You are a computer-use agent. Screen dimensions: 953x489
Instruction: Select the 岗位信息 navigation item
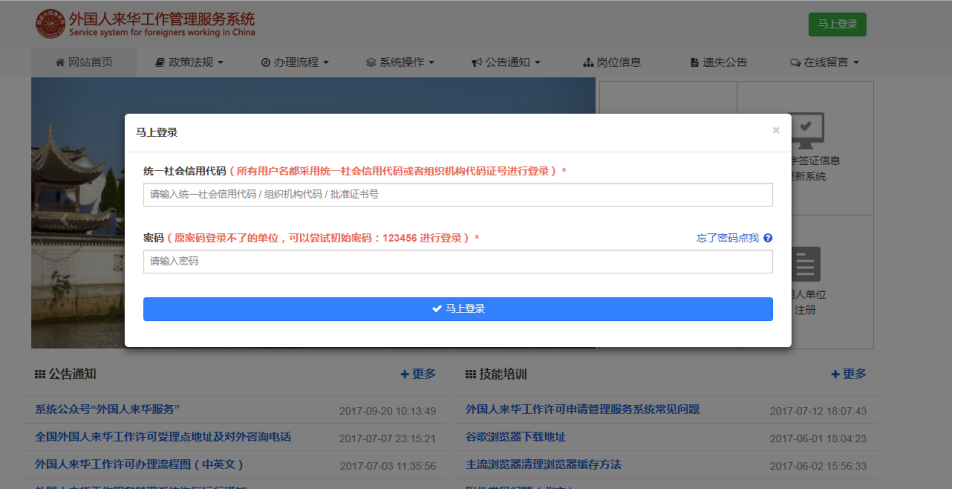pos(611,62)
